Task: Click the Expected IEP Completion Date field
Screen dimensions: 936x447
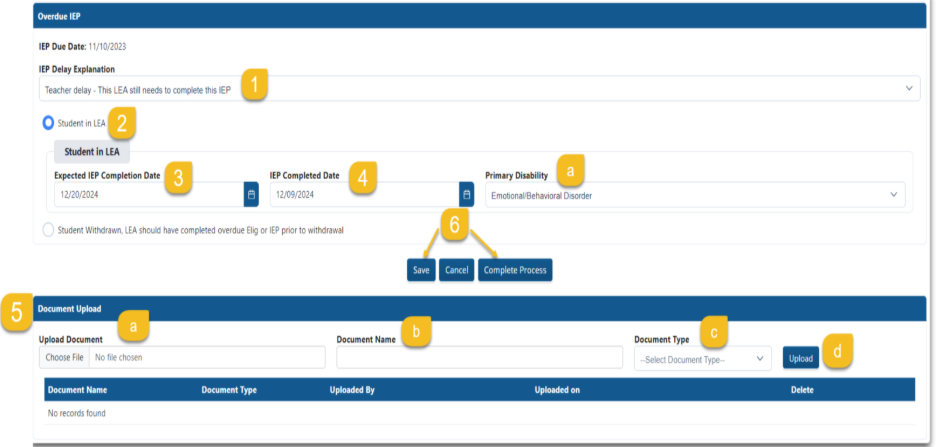Action: (x=148, y=195)
